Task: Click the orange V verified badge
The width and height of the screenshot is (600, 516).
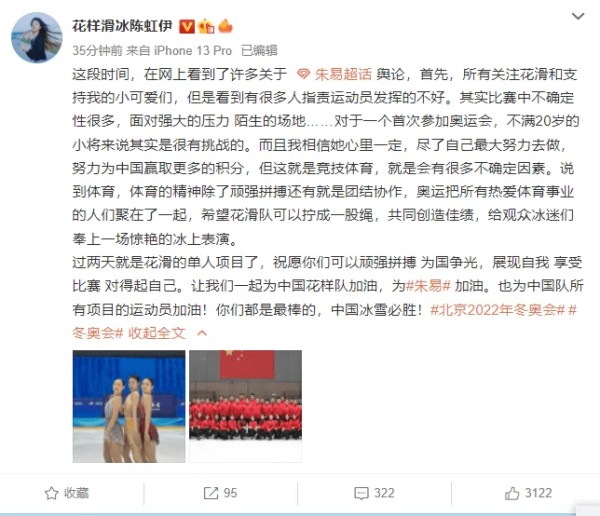Action: 187,27
